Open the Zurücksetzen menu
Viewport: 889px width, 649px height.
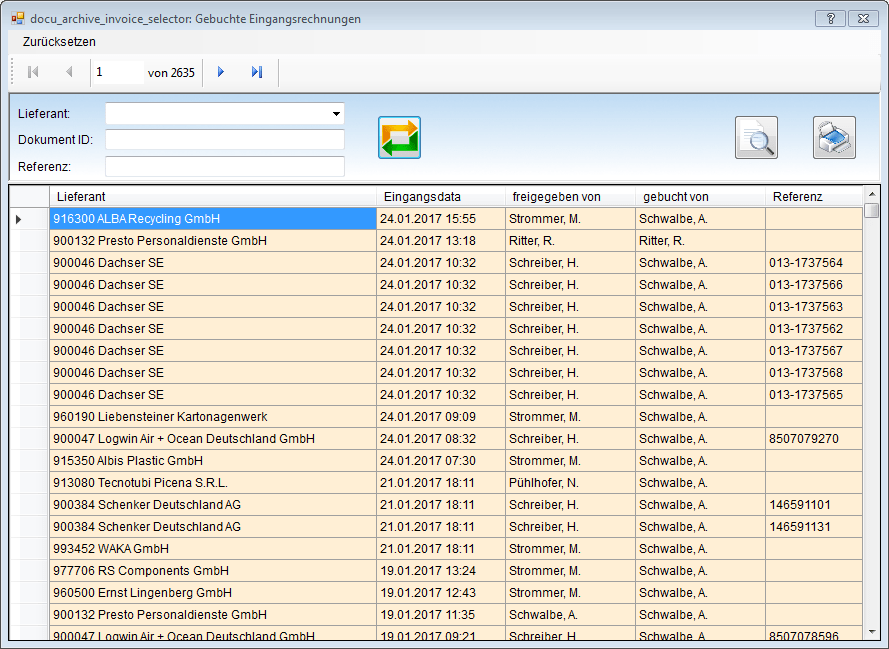click(x=59, y=41)
